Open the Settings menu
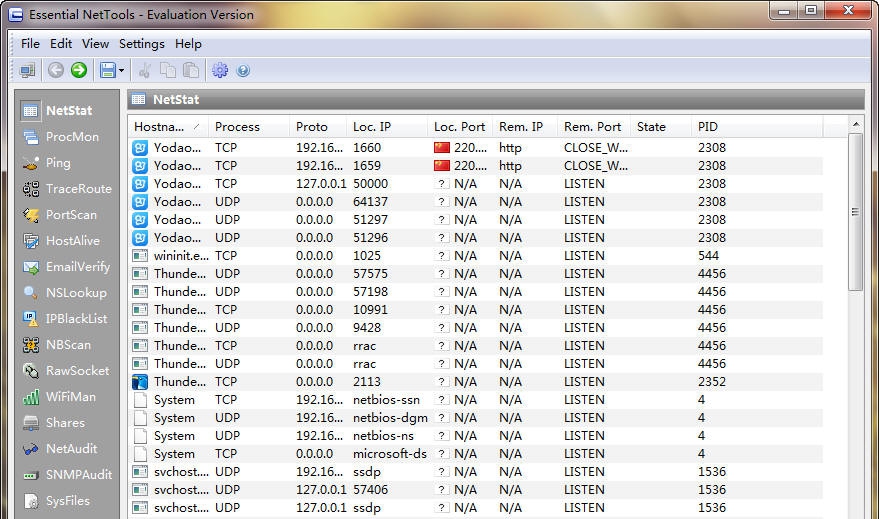Screen dimensions: 879x519 141,44
